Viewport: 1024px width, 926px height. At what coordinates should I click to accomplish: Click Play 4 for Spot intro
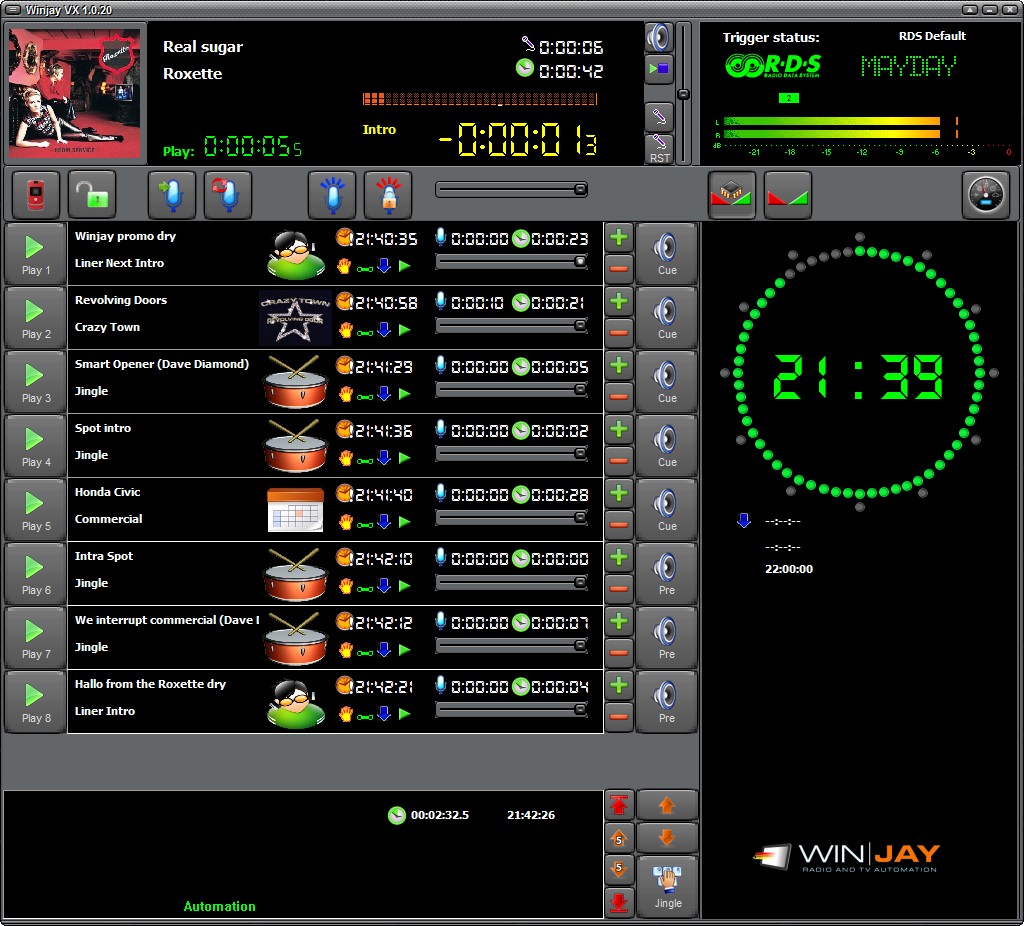point(35,446)
